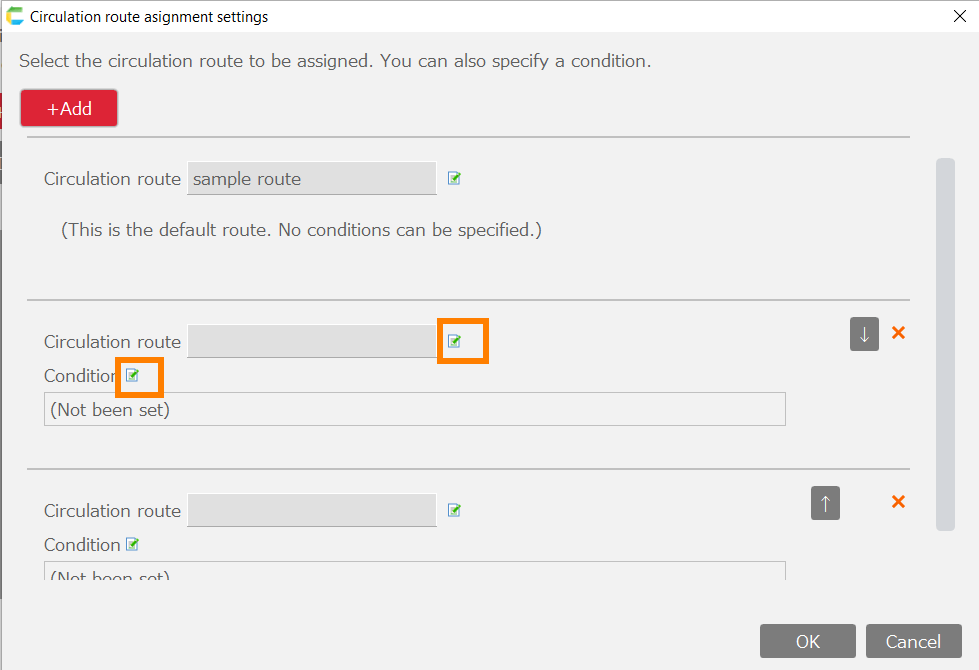
Task: Edit the Condition of the third route
Action: (x=132, y=544)
